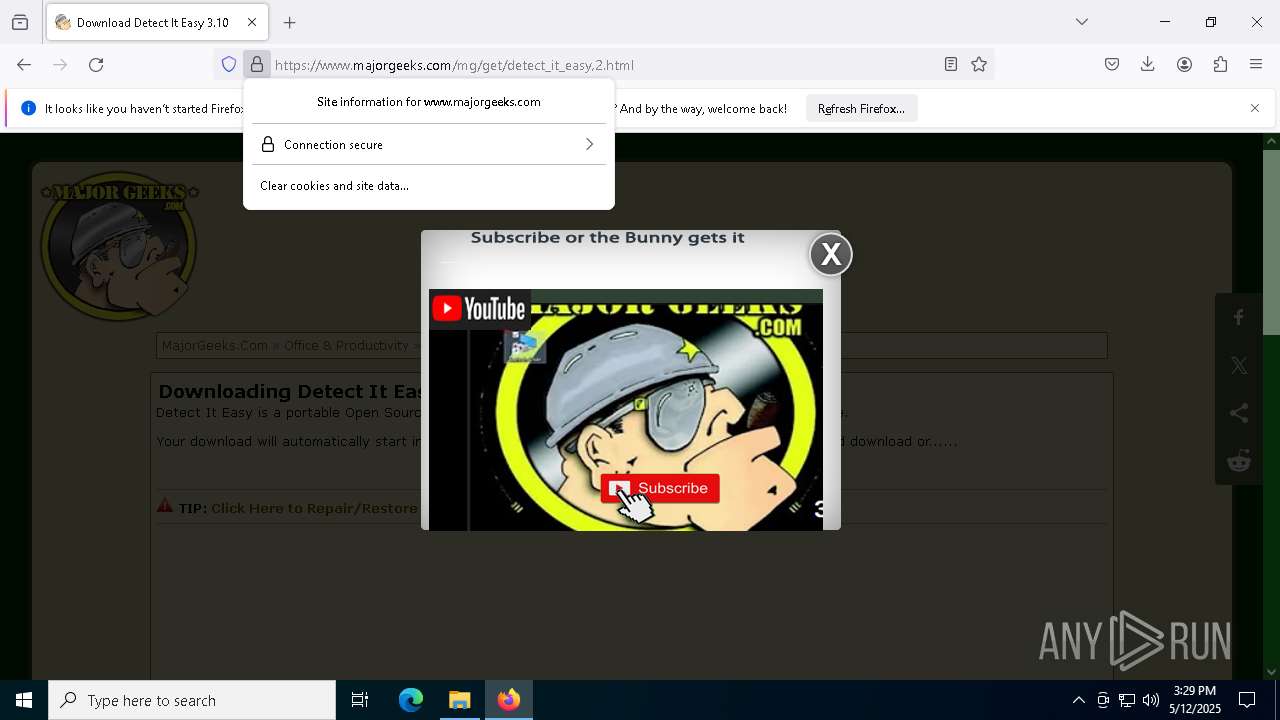1280x720 pixels.
Task: Dismiss the Firefox notification bar
Action: point(1255,108)
